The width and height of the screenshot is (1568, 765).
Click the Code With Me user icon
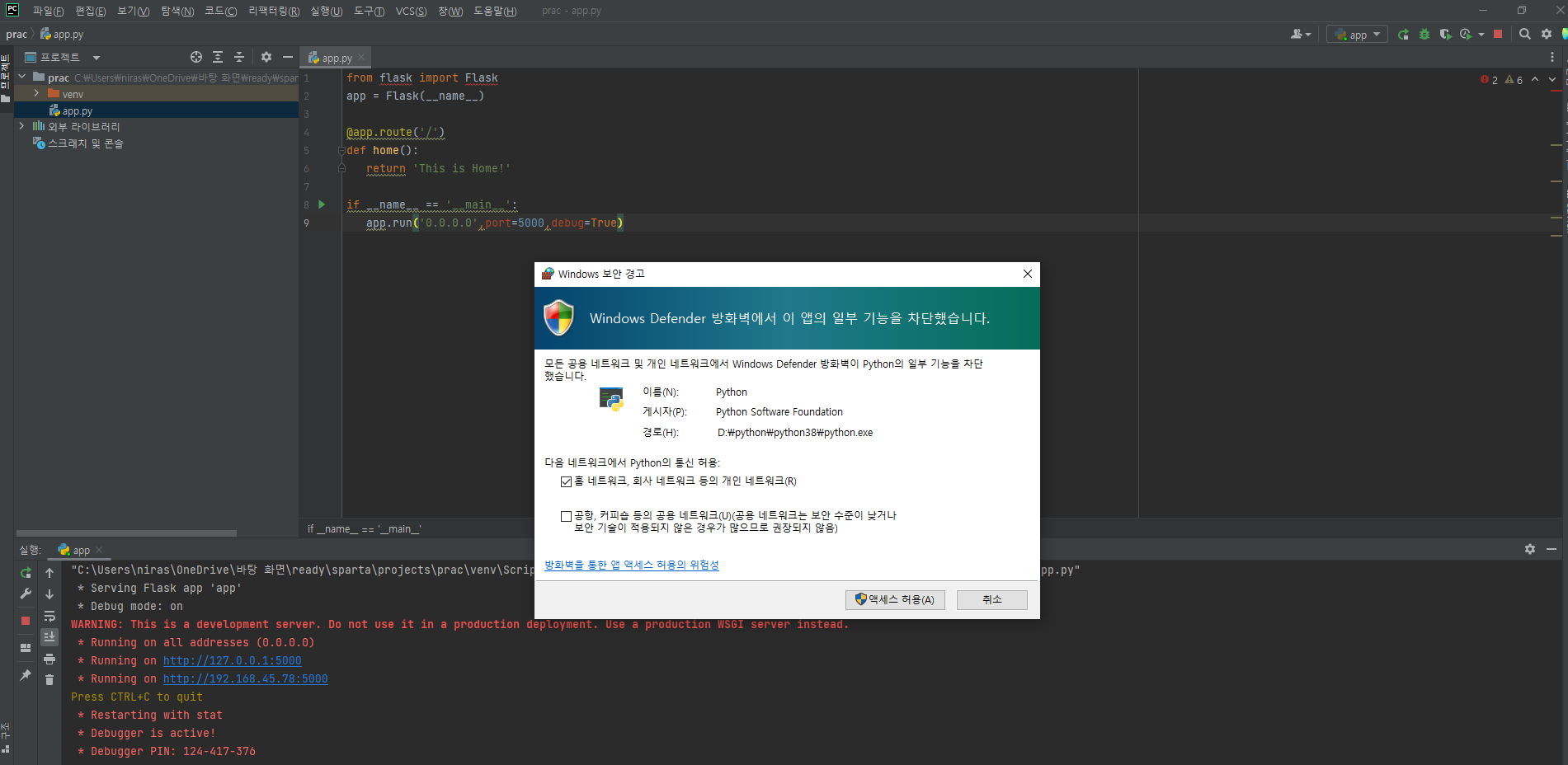coord(1297,35)
